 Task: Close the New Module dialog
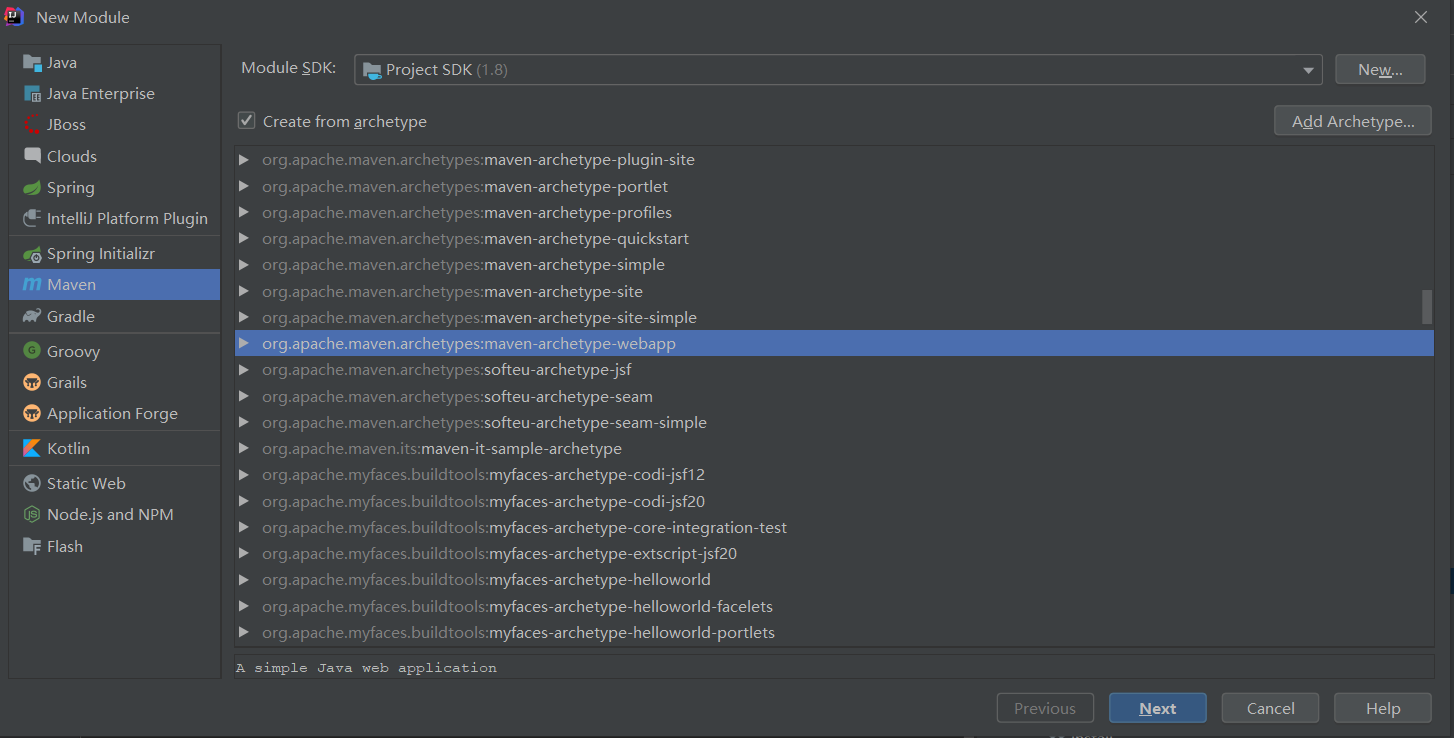click(x=1421, y=17)
